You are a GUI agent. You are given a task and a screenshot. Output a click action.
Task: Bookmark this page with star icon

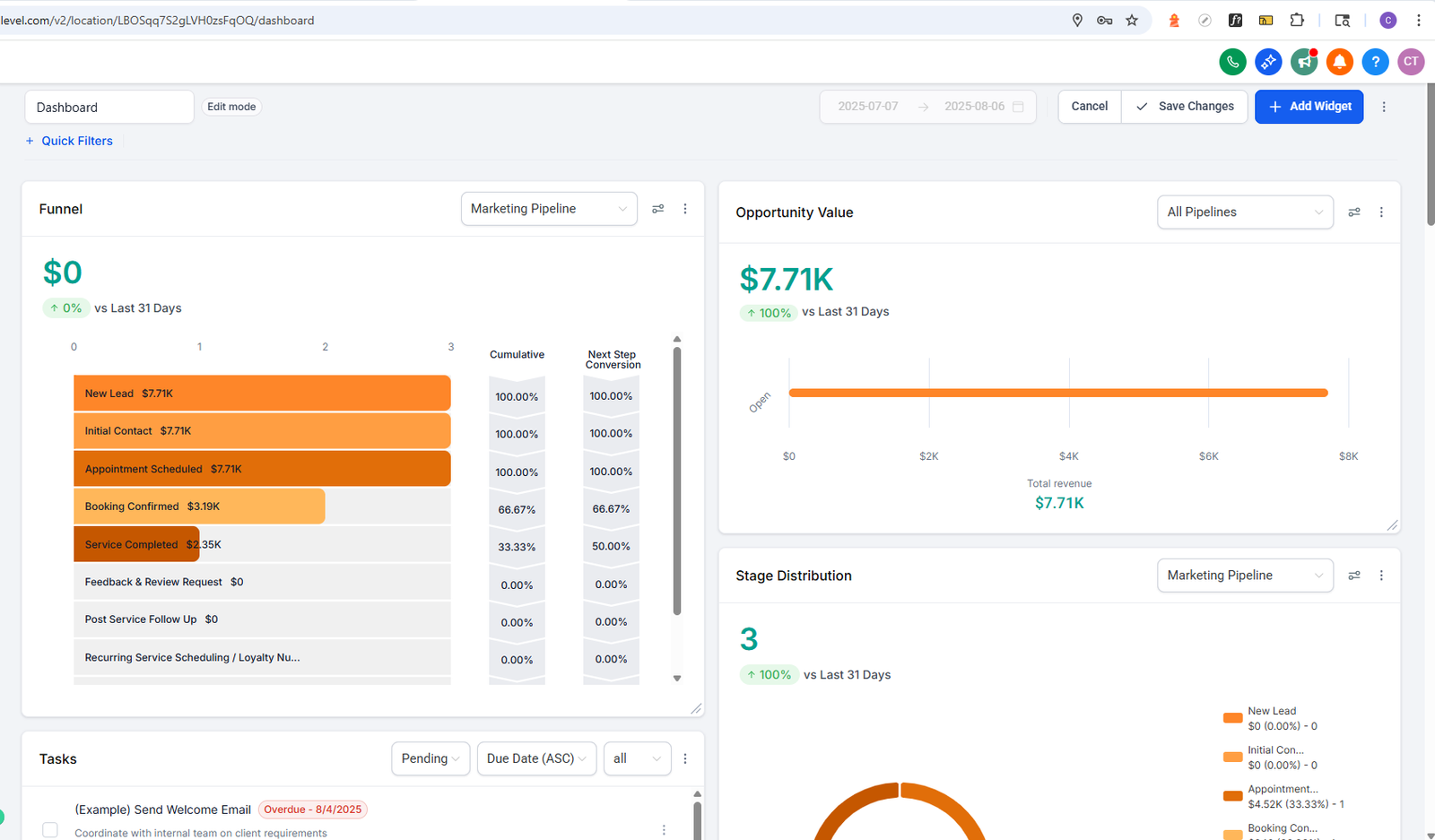(x=1132, y=20)
